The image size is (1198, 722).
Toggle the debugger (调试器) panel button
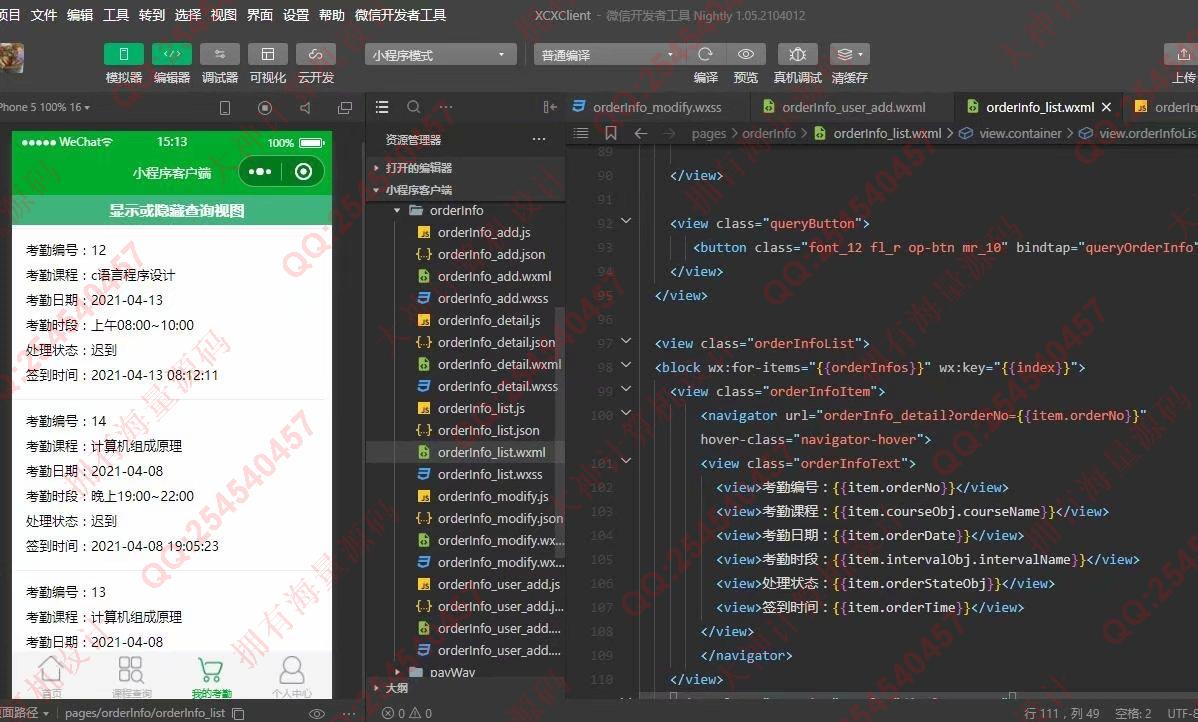click(219, 54)
